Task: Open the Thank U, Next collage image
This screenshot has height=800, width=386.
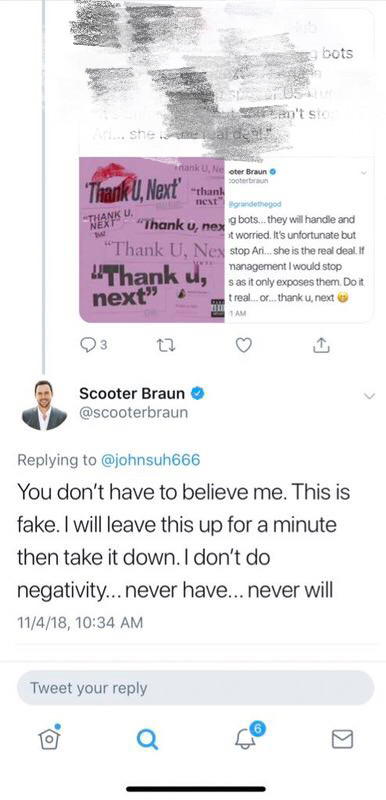Action: pyautogui.click(x=152, y=240)
